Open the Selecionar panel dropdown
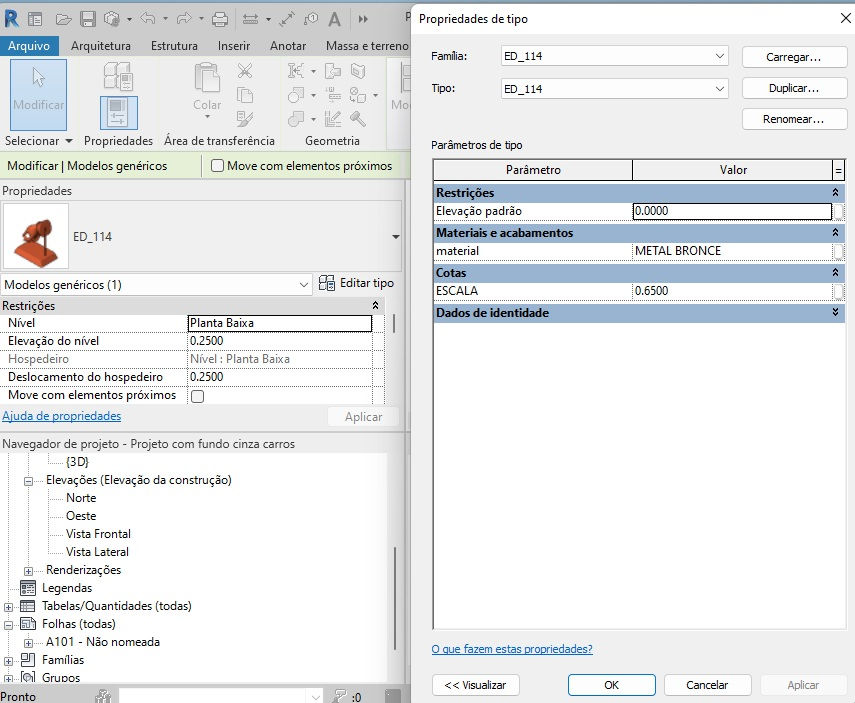 69,141
